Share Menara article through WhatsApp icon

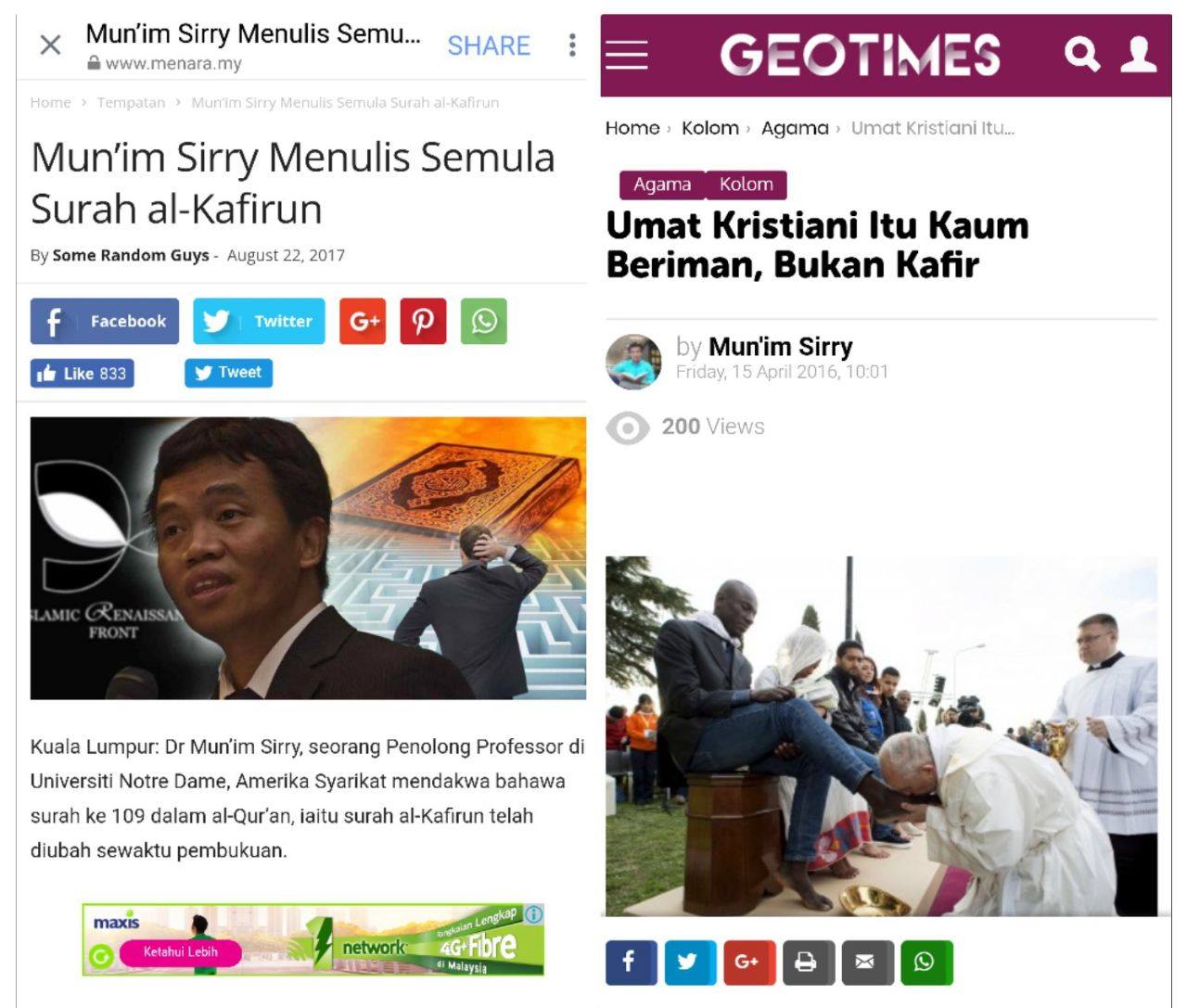coord(484,321)
